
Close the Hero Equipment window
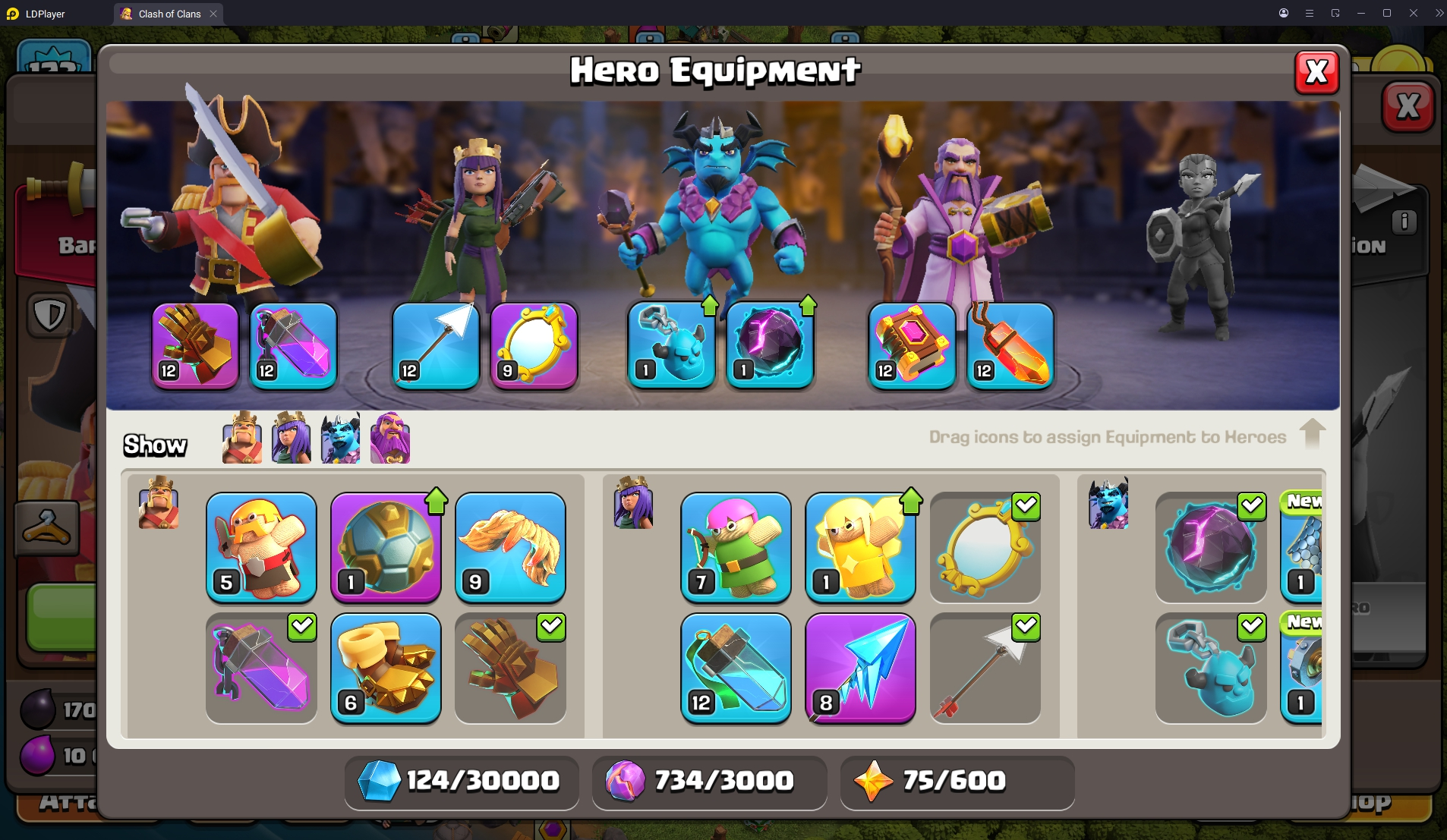[1316, 72]
